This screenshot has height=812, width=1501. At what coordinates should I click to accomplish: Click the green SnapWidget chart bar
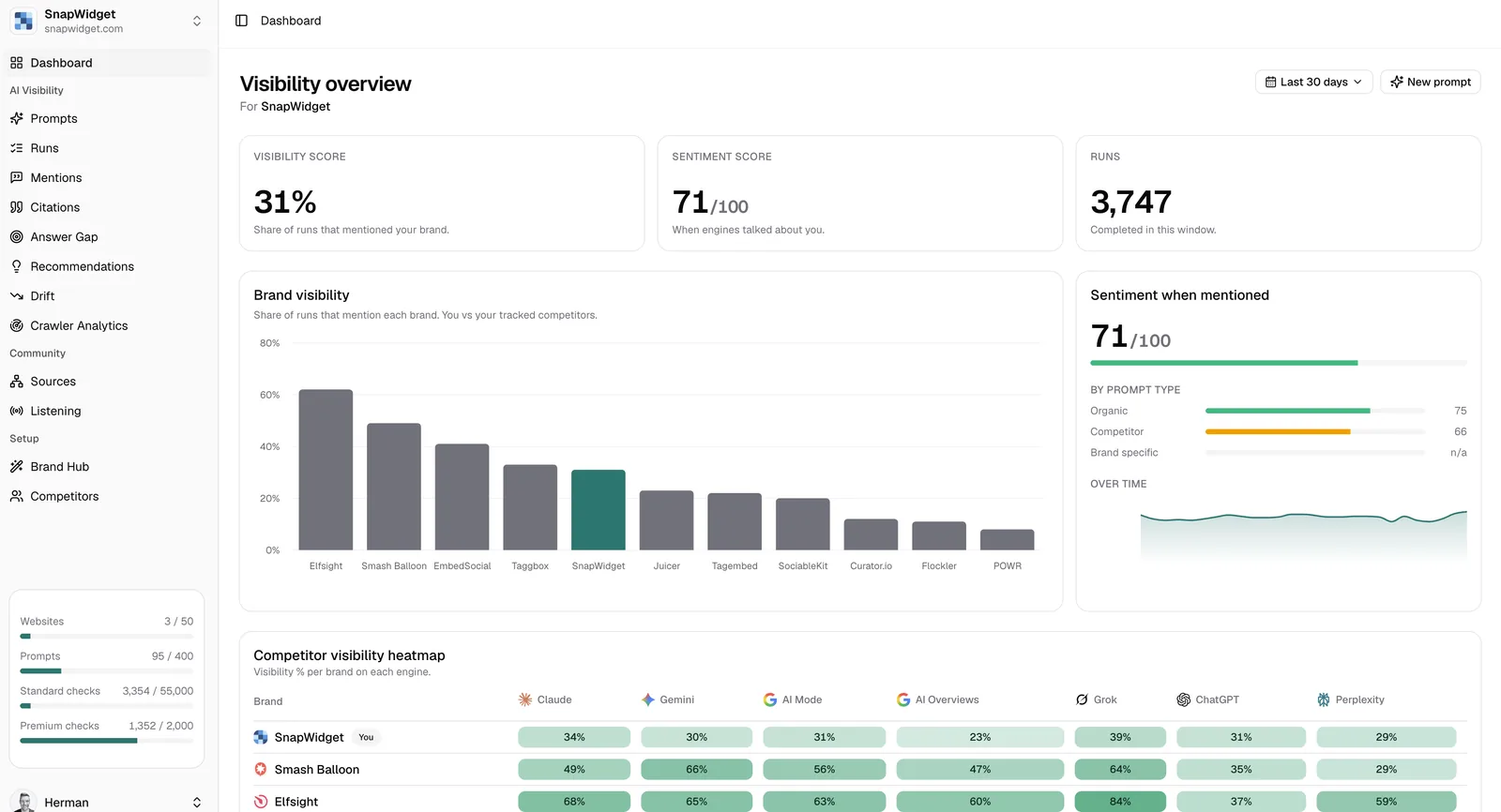[x=599, y=510]
